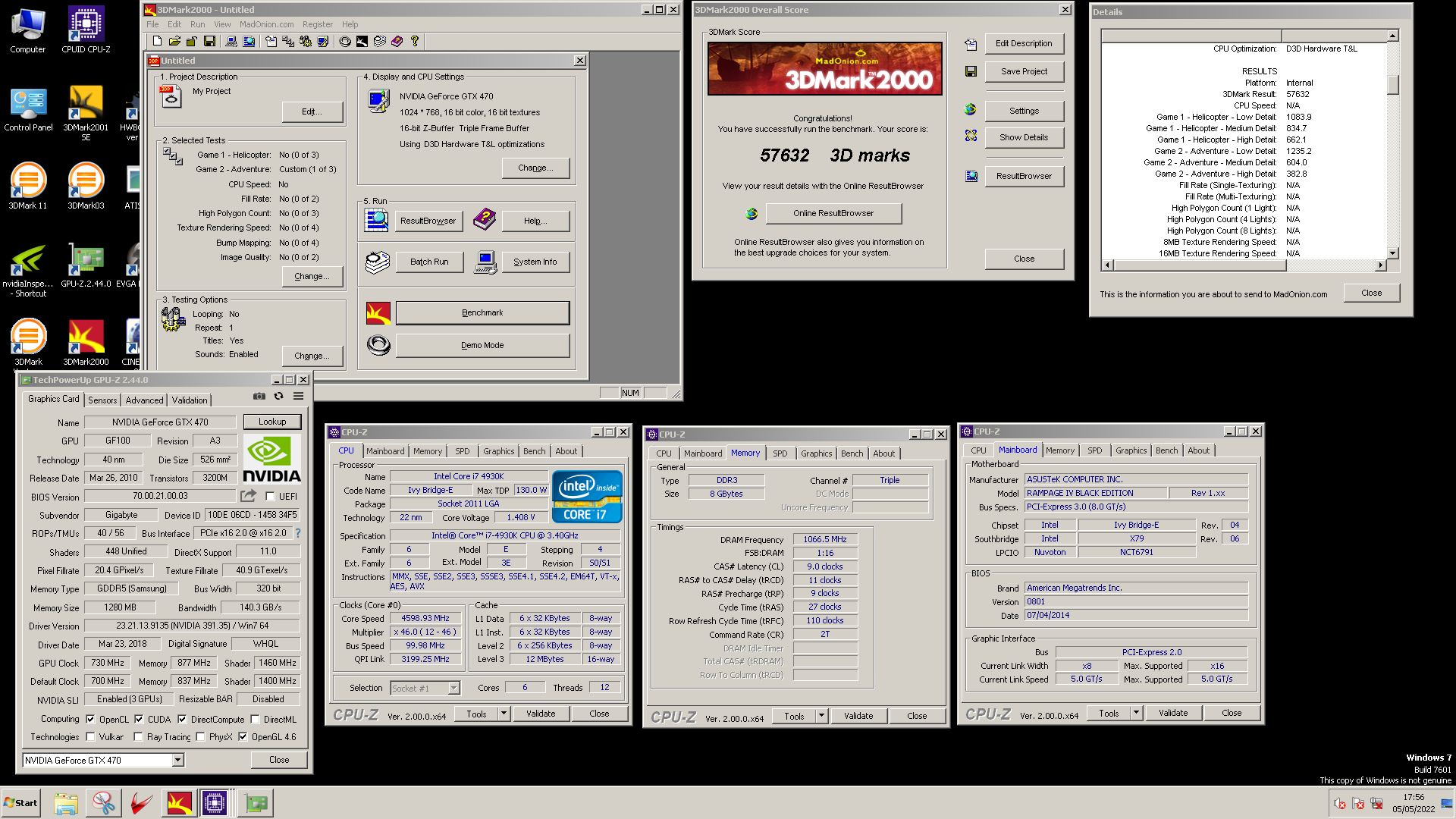Click Batch Run button
Screen dimensions: 1456x819
[x=429, y=262]
